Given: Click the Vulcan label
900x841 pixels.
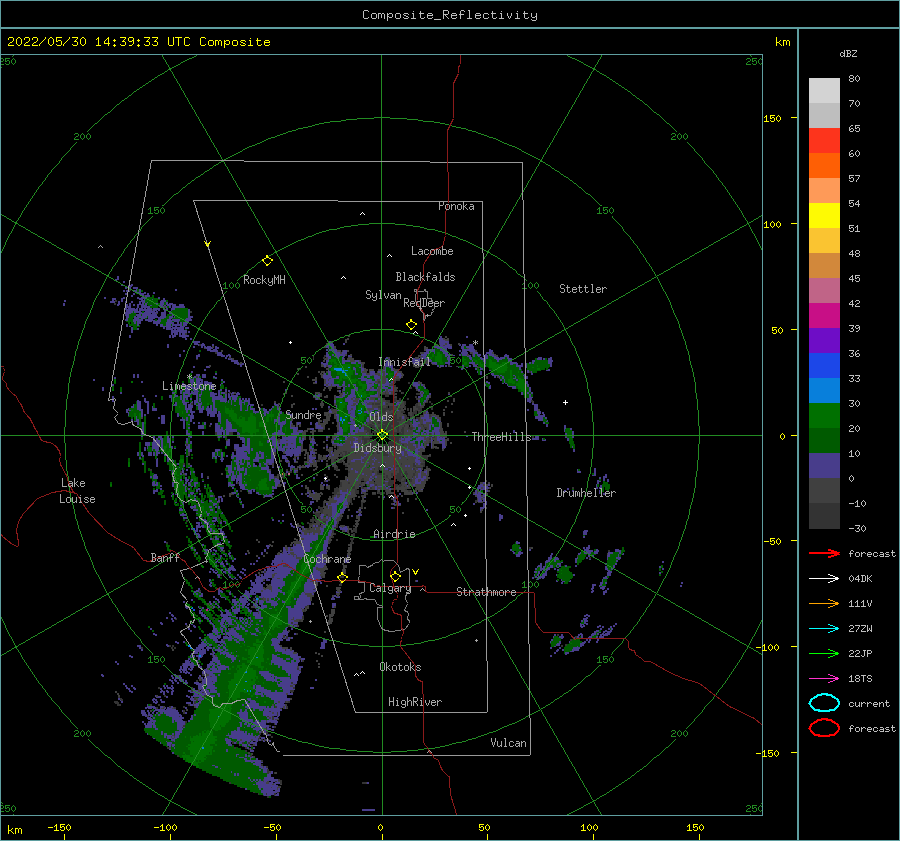Looking at the screenshot, I should 509,743.
